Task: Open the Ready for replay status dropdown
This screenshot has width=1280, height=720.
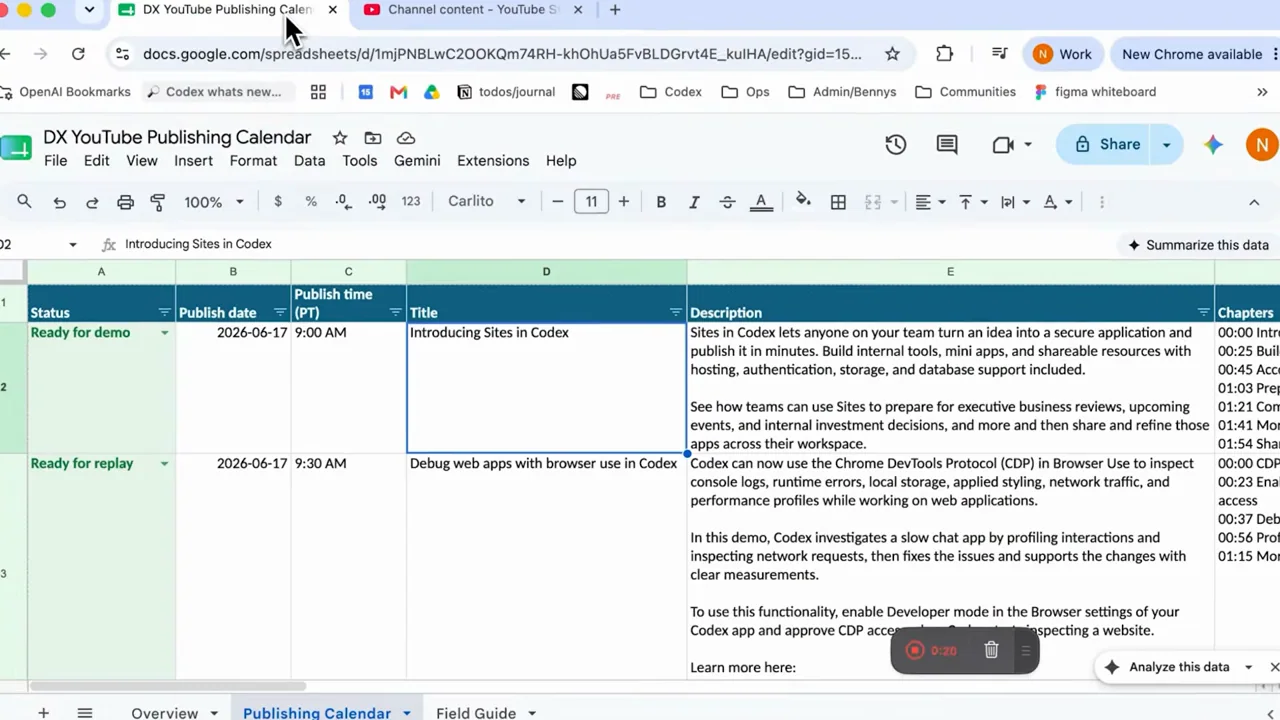Action: pyautogui.click(x=164, y=464)
